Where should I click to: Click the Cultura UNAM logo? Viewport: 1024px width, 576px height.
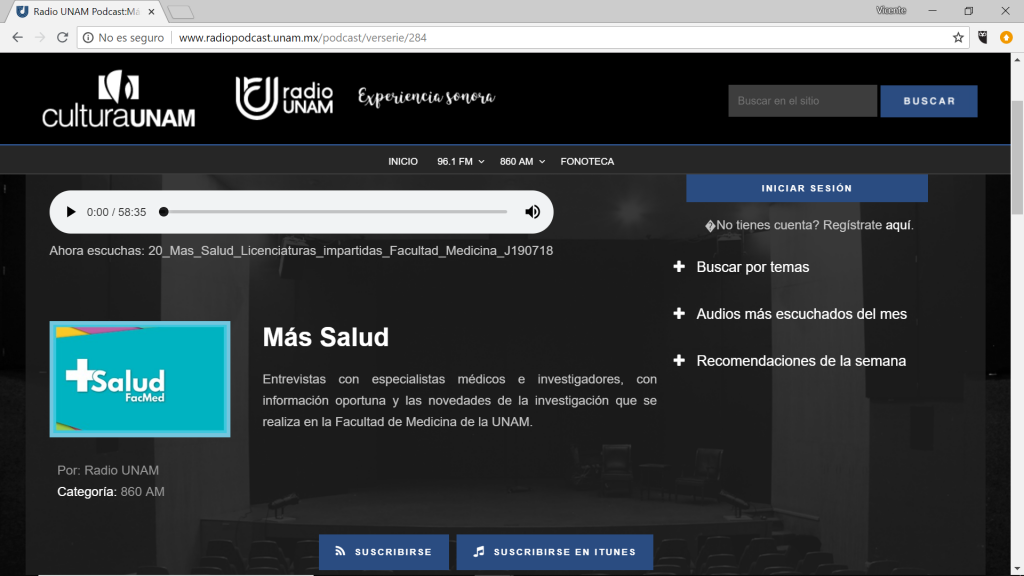[118, 99]
